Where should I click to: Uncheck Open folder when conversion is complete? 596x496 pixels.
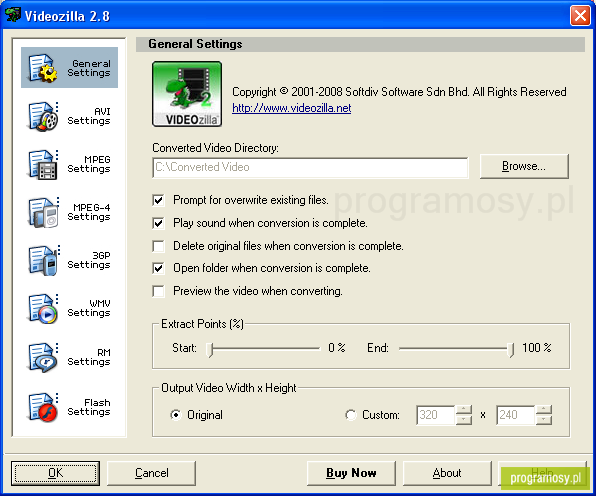click(x=159, y=268)
